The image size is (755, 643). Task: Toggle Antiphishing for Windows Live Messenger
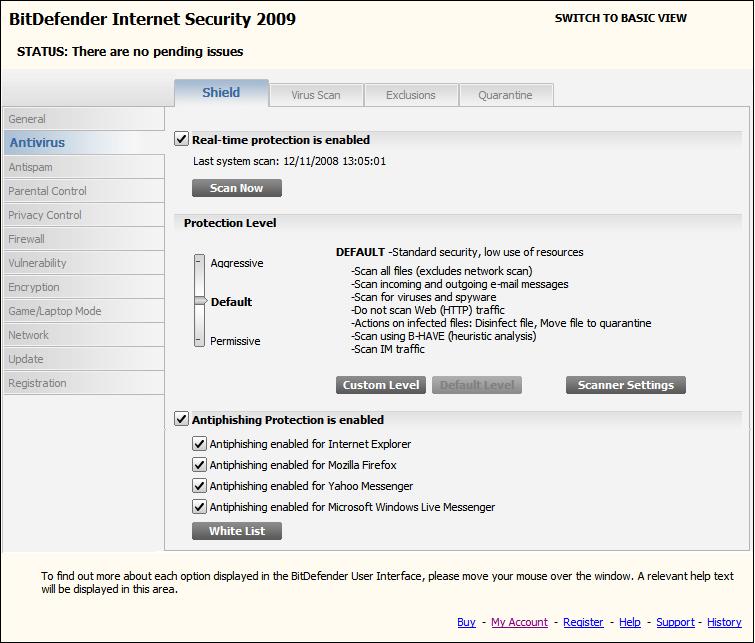[x=199, y=507]
